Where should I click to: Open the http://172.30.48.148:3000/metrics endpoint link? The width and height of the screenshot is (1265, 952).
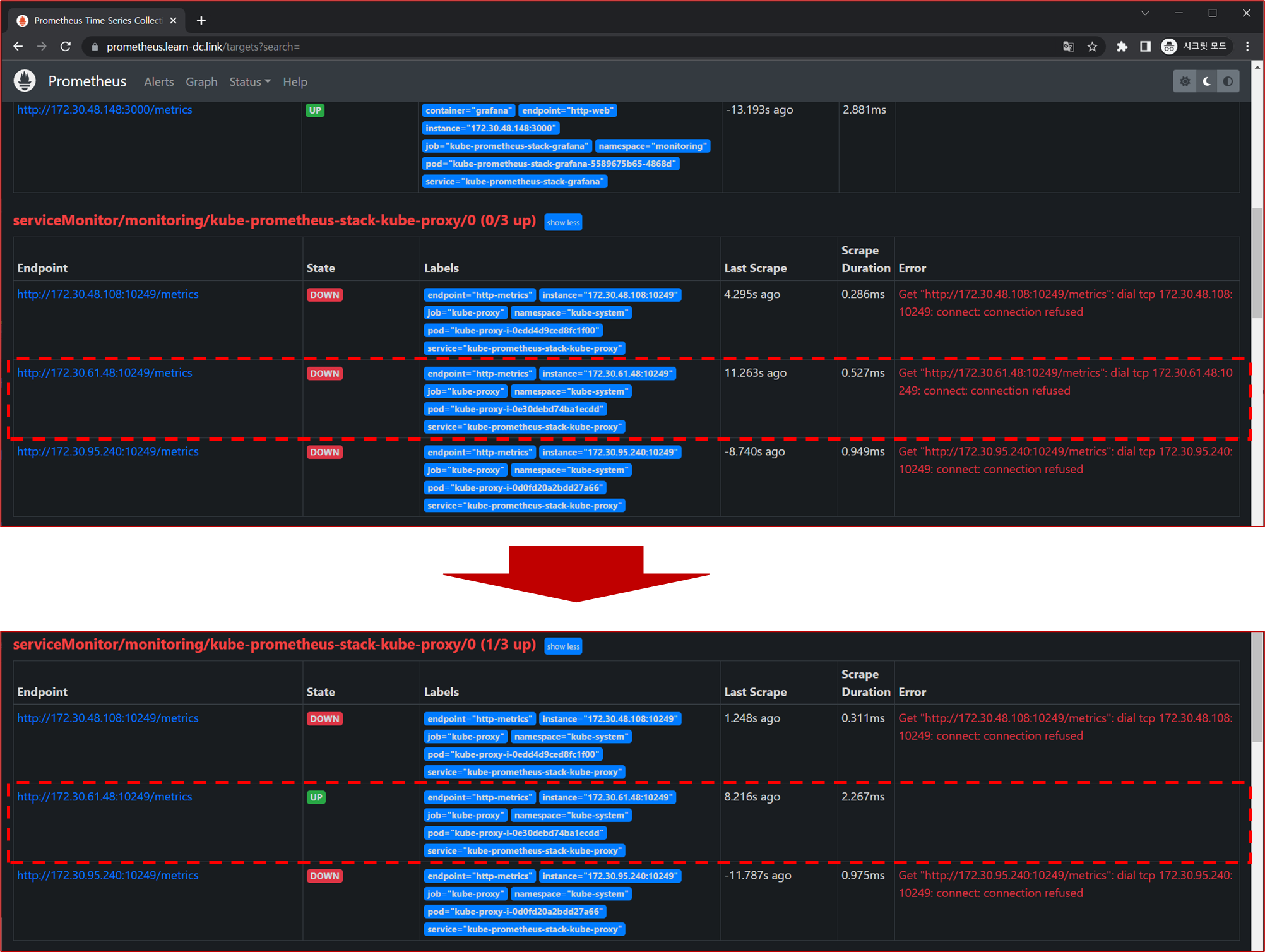[104, 109]
